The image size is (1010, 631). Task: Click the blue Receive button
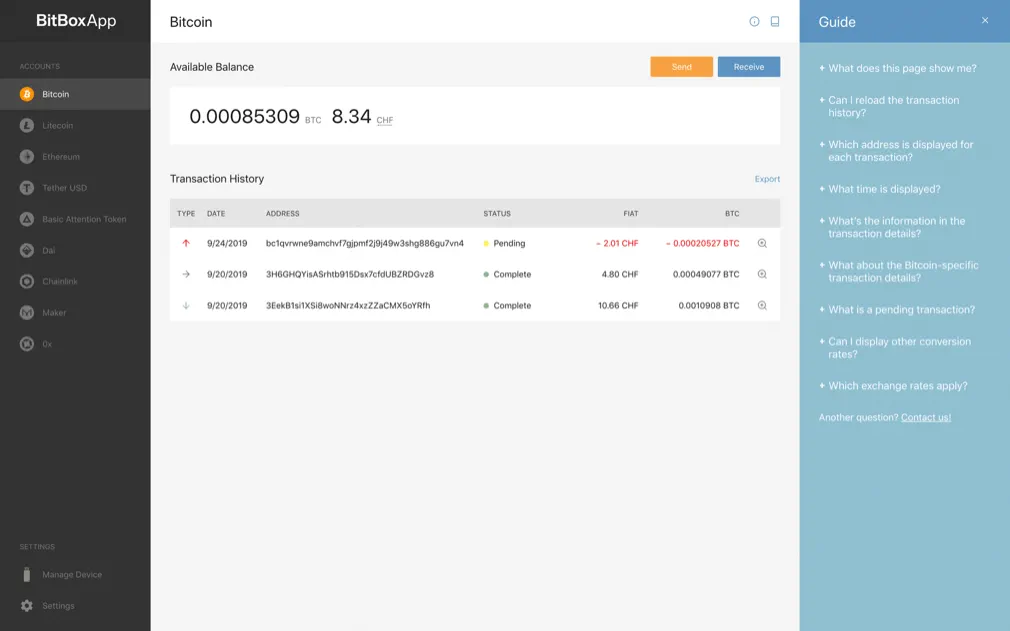[748, 67]
